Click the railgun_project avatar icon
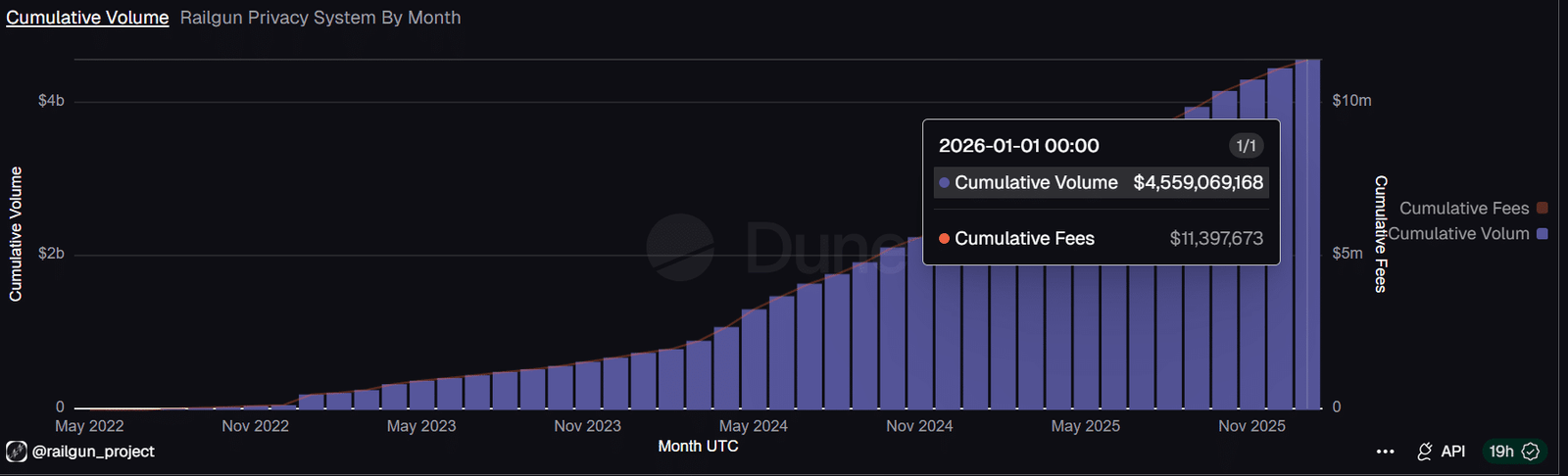This screenshot has height=476, width=1568. 17,452
